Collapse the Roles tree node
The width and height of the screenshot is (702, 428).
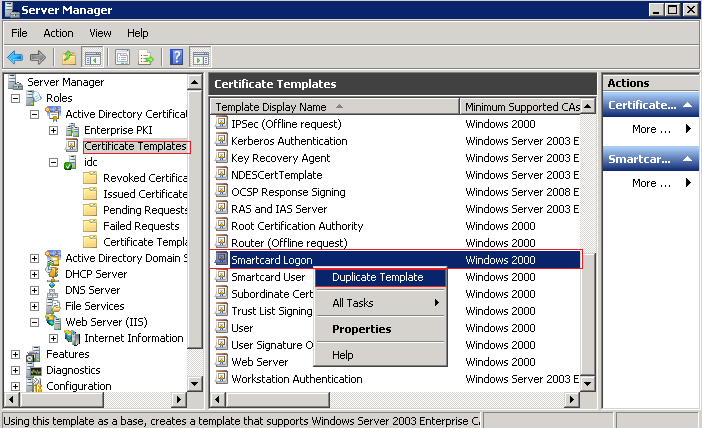click(x=16, y=98)
